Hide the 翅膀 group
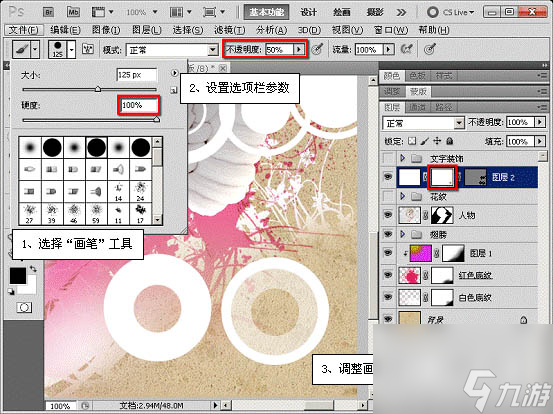Screen dimensions: 553x414 pyautogui.click(x=388, y=234)
